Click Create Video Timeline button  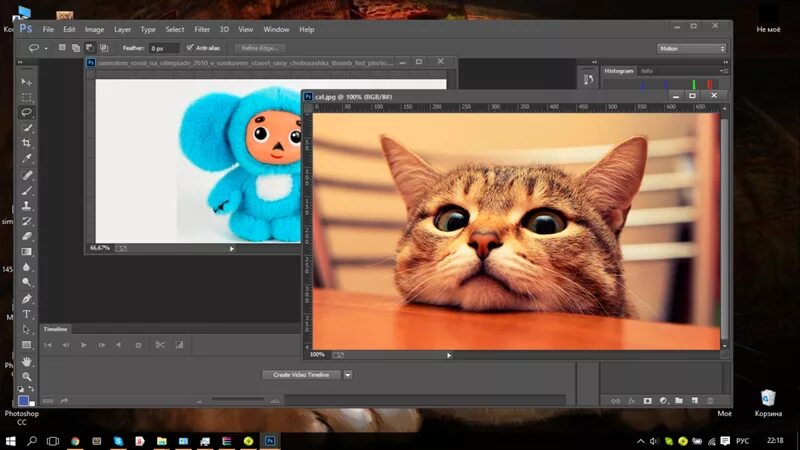(301, 375)
